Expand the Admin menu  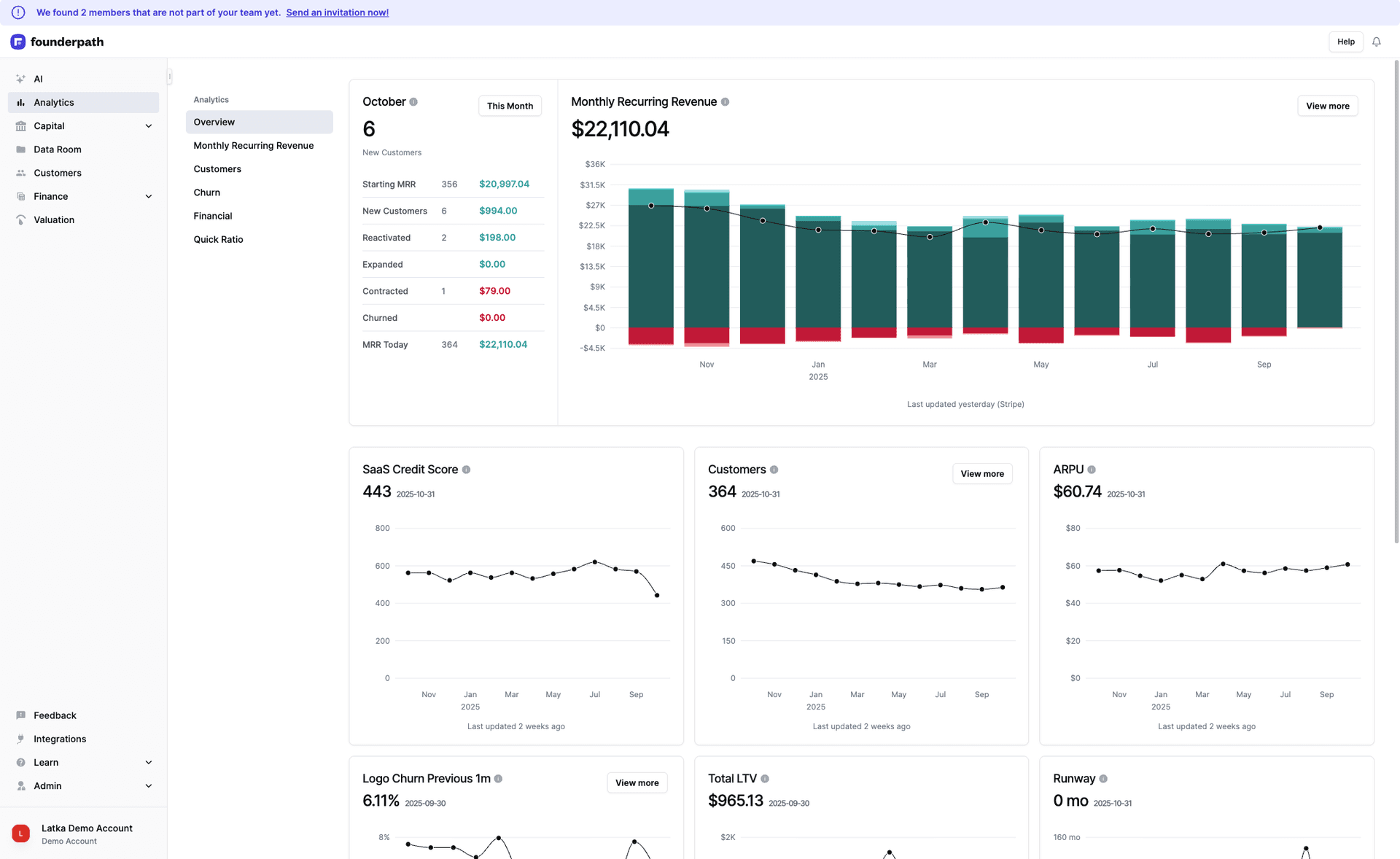pos(149,785)
